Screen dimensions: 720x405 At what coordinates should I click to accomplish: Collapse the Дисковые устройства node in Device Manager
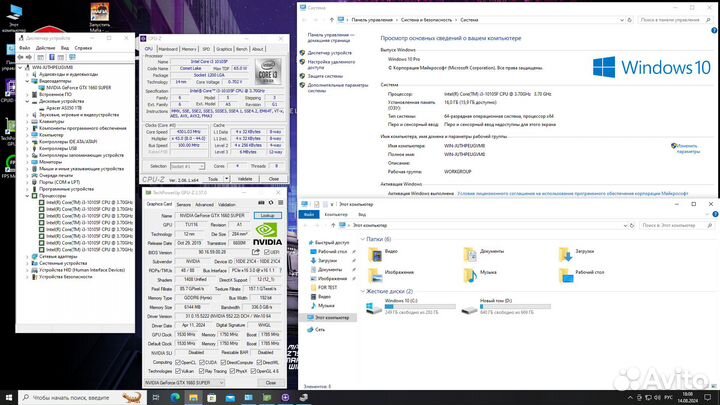[x=27, y=101]
